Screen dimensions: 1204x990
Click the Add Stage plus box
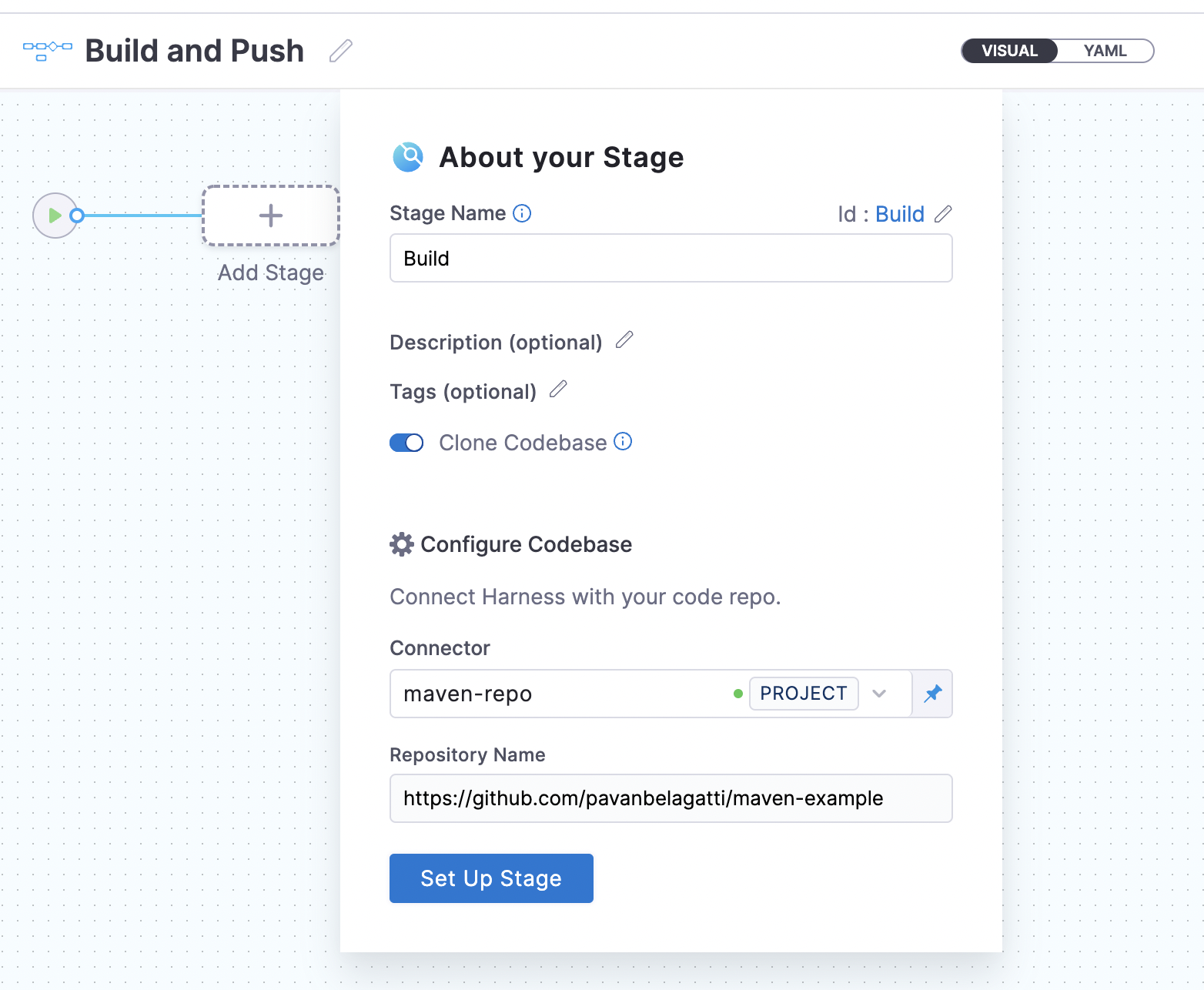tap(271, 216)
